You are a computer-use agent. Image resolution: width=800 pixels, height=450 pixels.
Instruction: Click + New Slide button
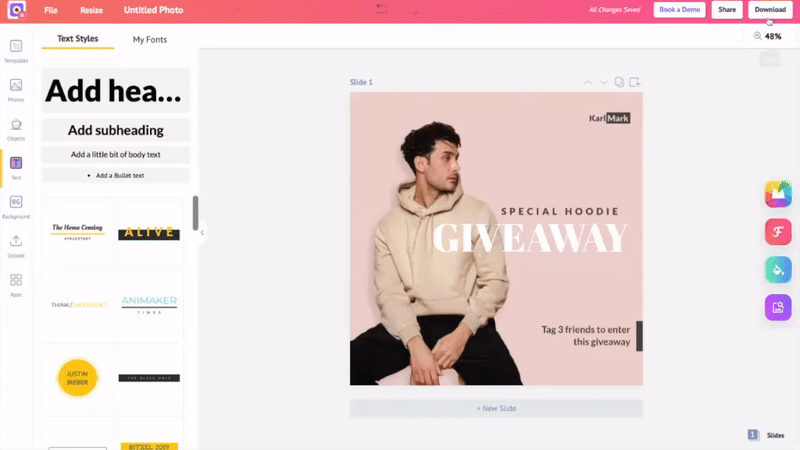[x=496, y=408]
